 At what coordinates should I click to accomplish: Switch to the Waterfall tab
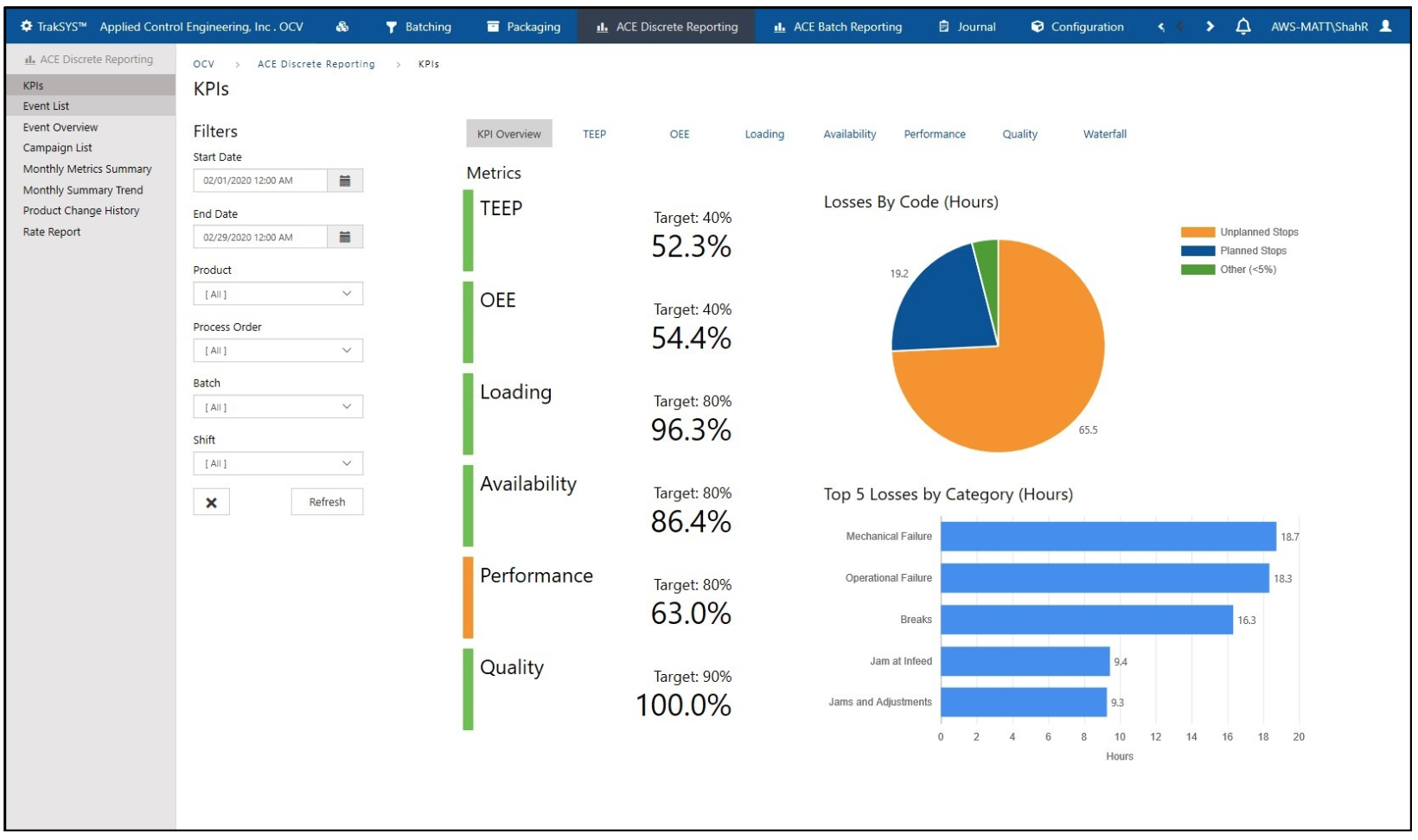1104,134
